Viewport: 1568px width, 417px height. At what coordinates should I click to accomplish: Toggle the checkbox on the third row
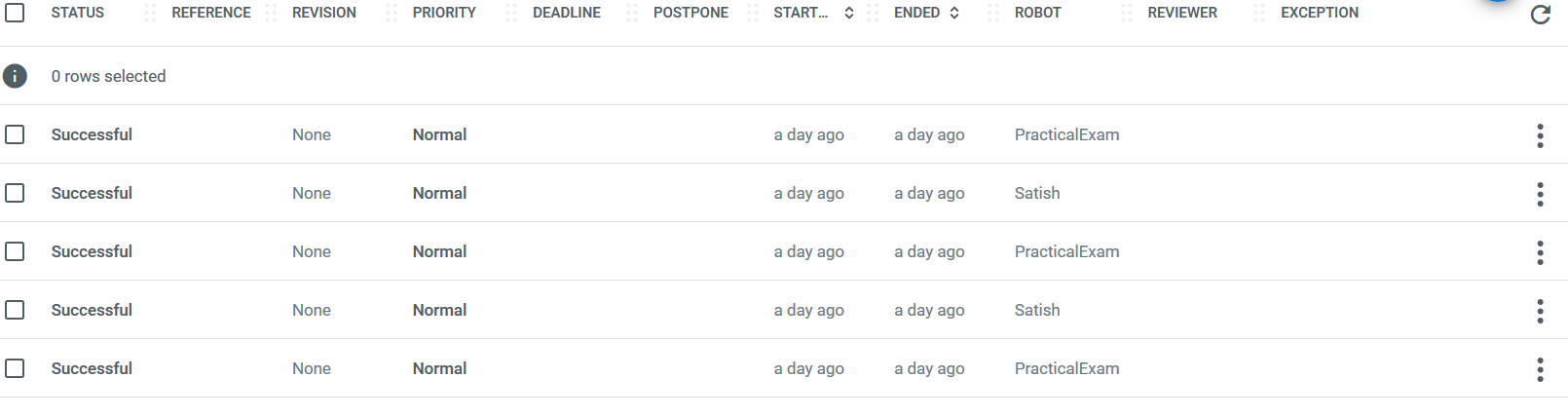15,251
